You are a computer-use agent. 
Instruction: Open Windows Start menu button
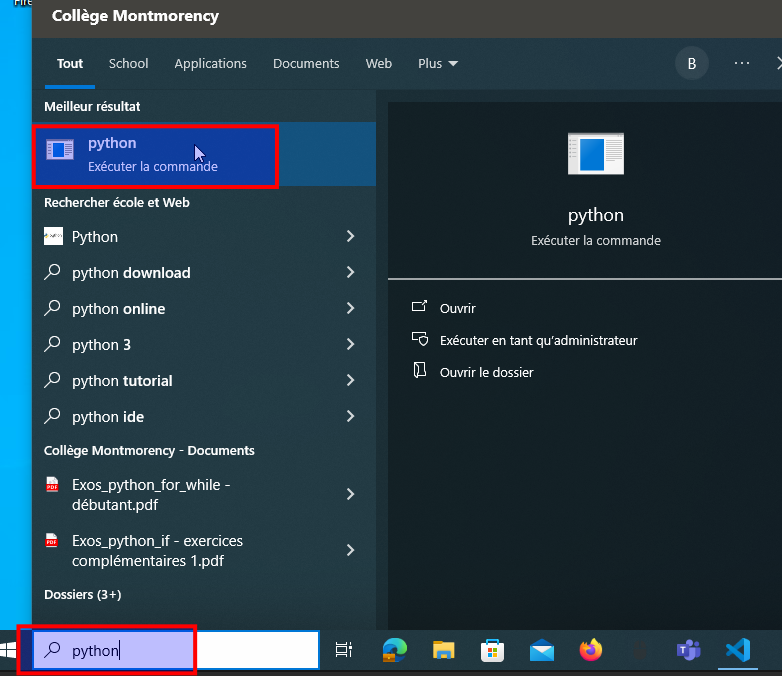point(8,650)
